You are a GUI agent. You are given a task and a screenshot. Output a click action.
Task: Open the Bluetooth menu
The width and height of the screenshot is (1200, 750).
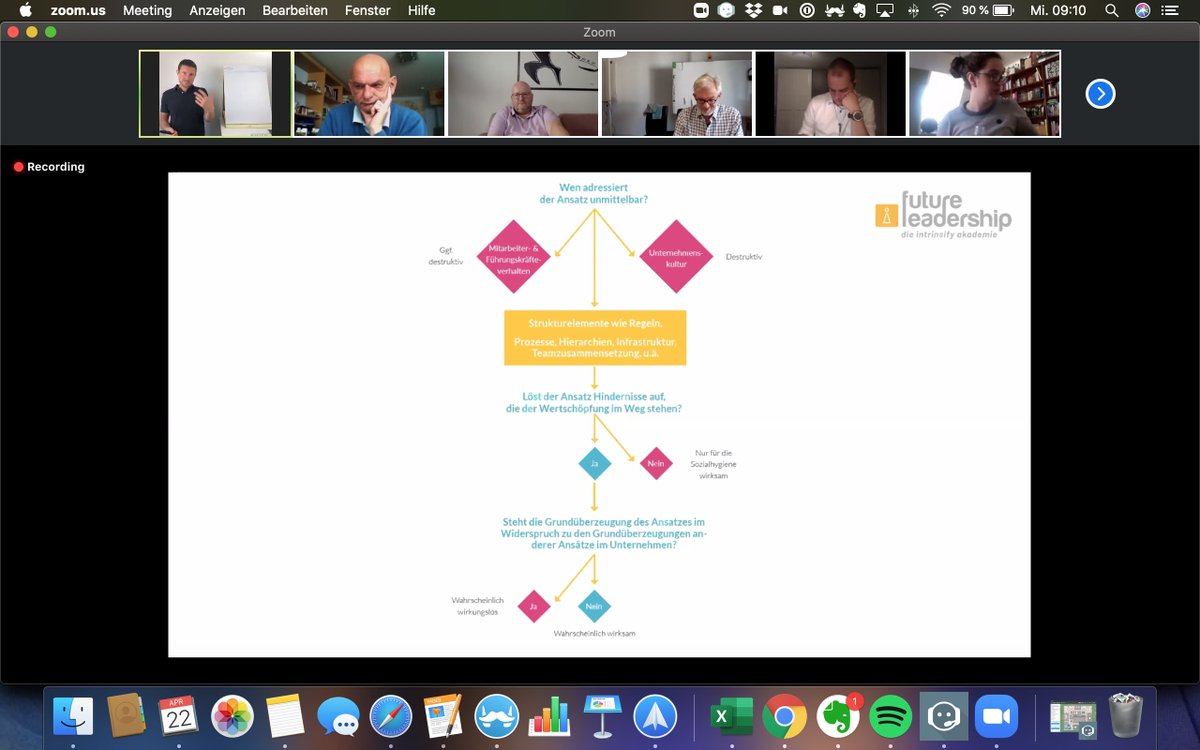tap(912, 10)
